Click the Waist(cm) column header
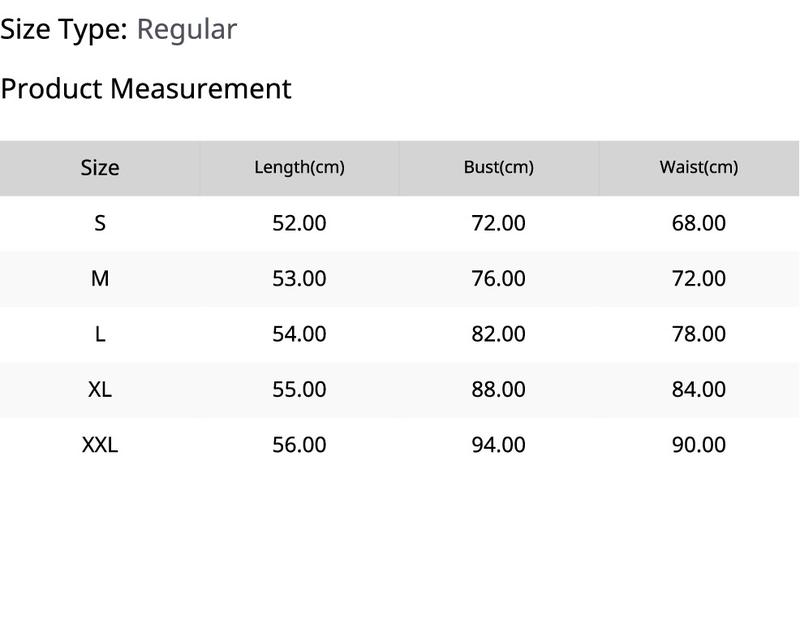 (x=698, y=167)
